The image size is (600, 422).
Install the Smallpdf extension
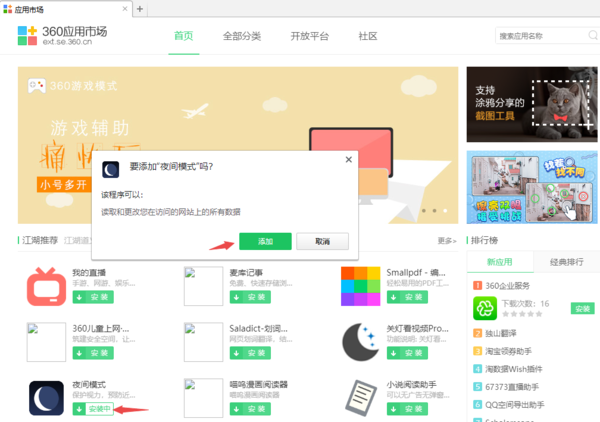click(407, 297)
